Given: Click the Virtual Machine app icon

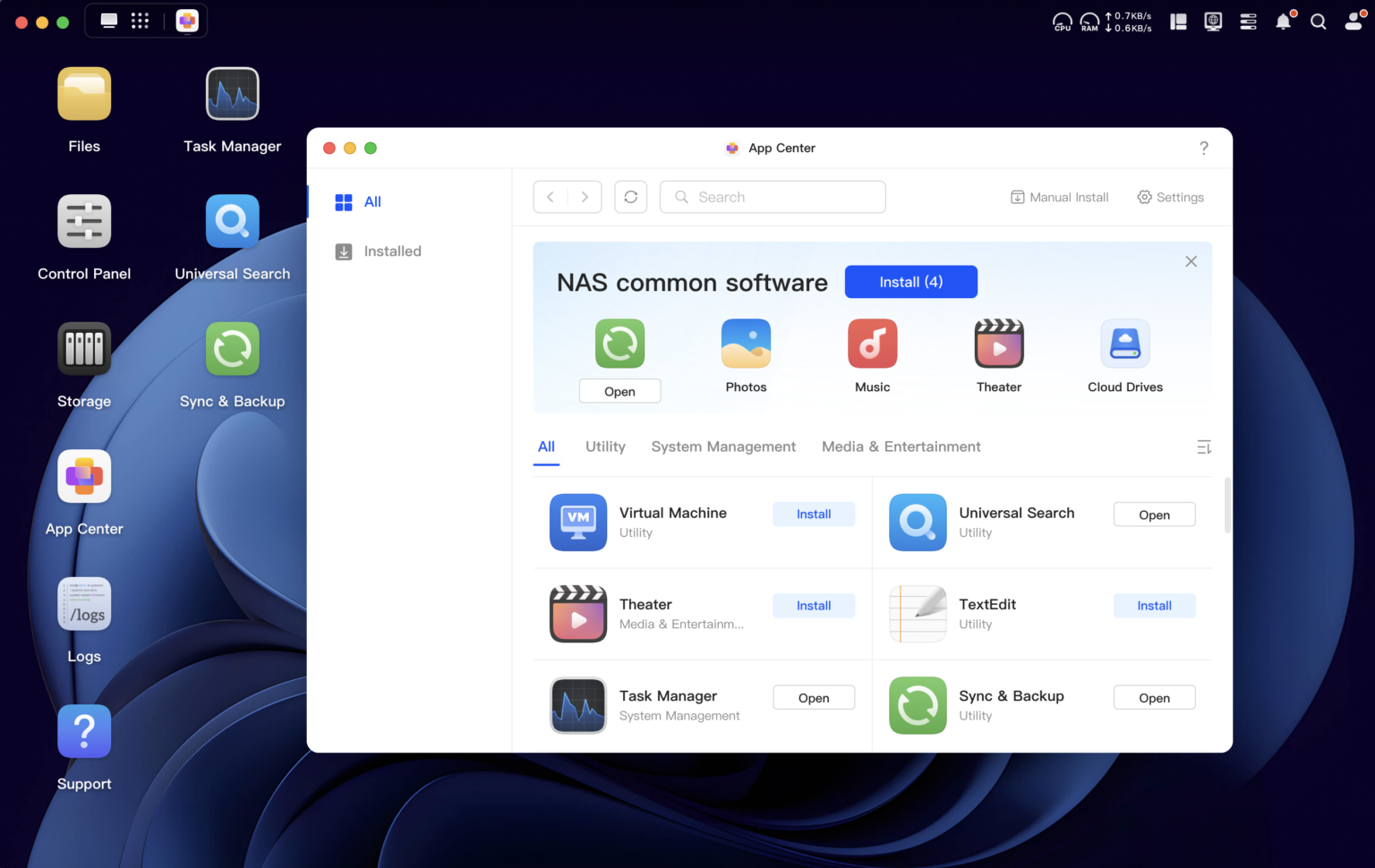Looking at the screenshot, I should click(578, 523).
